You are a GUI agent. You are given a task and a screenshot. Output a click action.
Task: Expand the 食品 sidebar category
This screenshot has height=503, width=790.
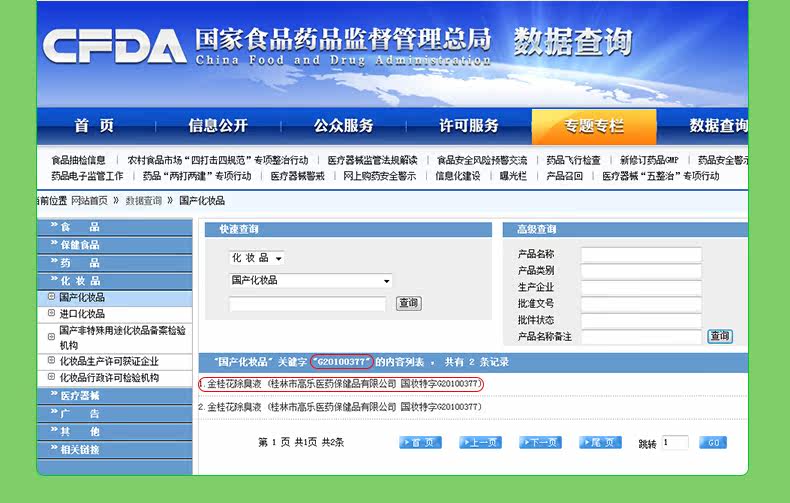pos(115,227)
